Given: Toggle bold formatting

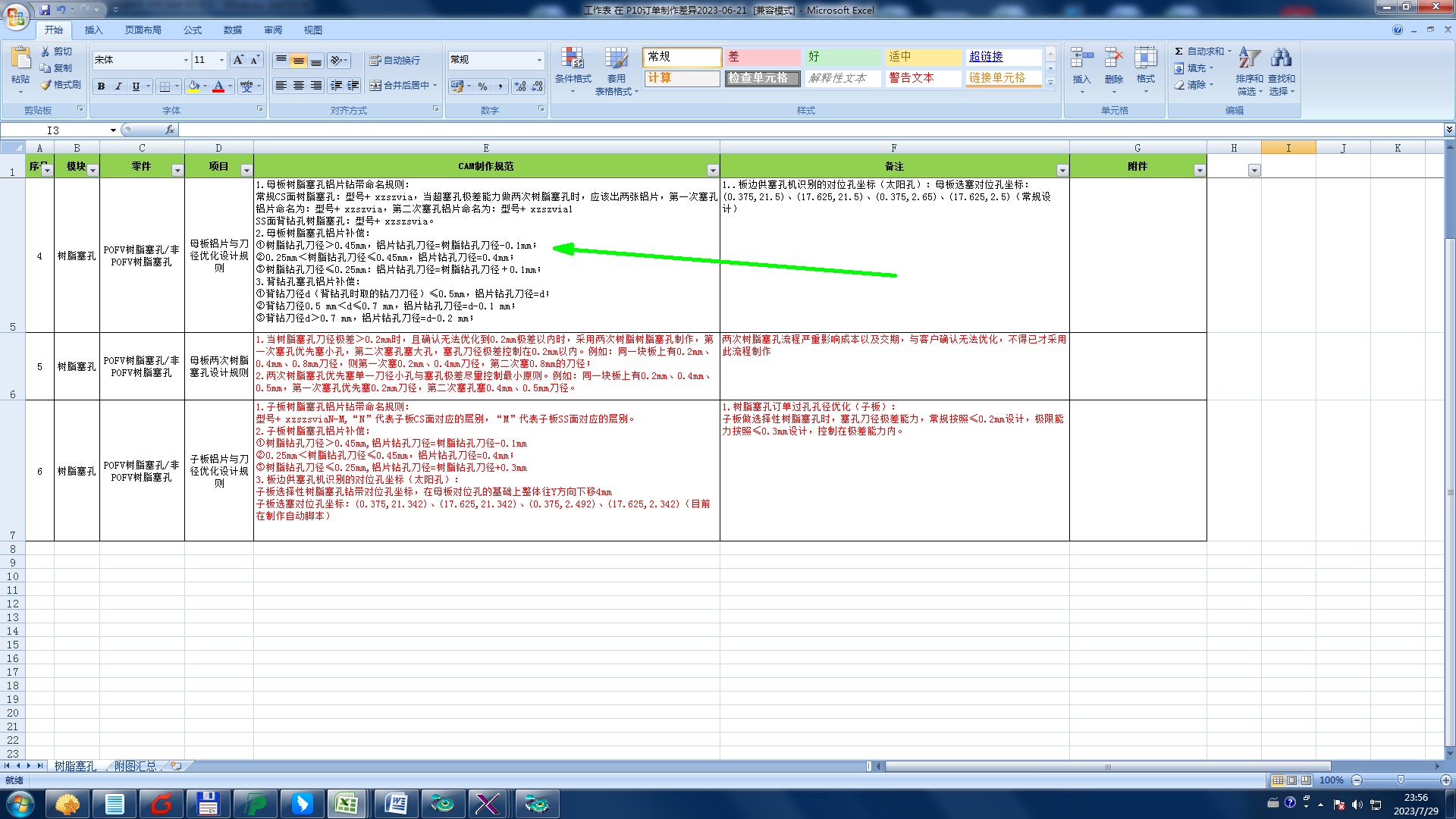Looking at the screenshot, I should pyautogui.click(x=101, y=86).
